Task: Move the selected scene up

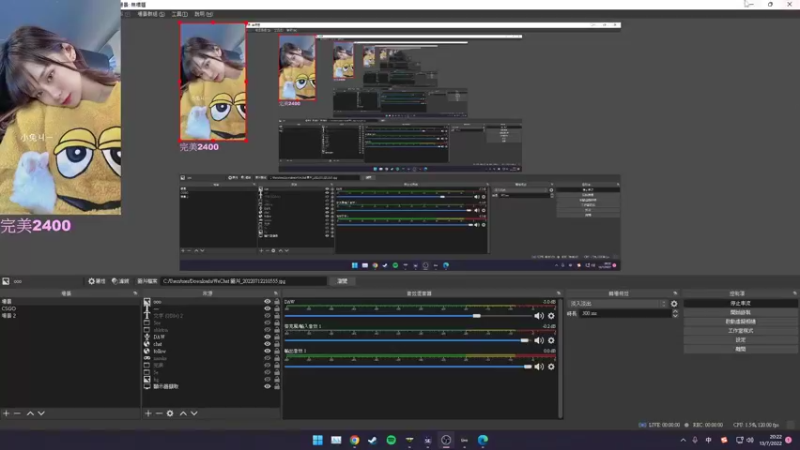Action: (30, 413)
